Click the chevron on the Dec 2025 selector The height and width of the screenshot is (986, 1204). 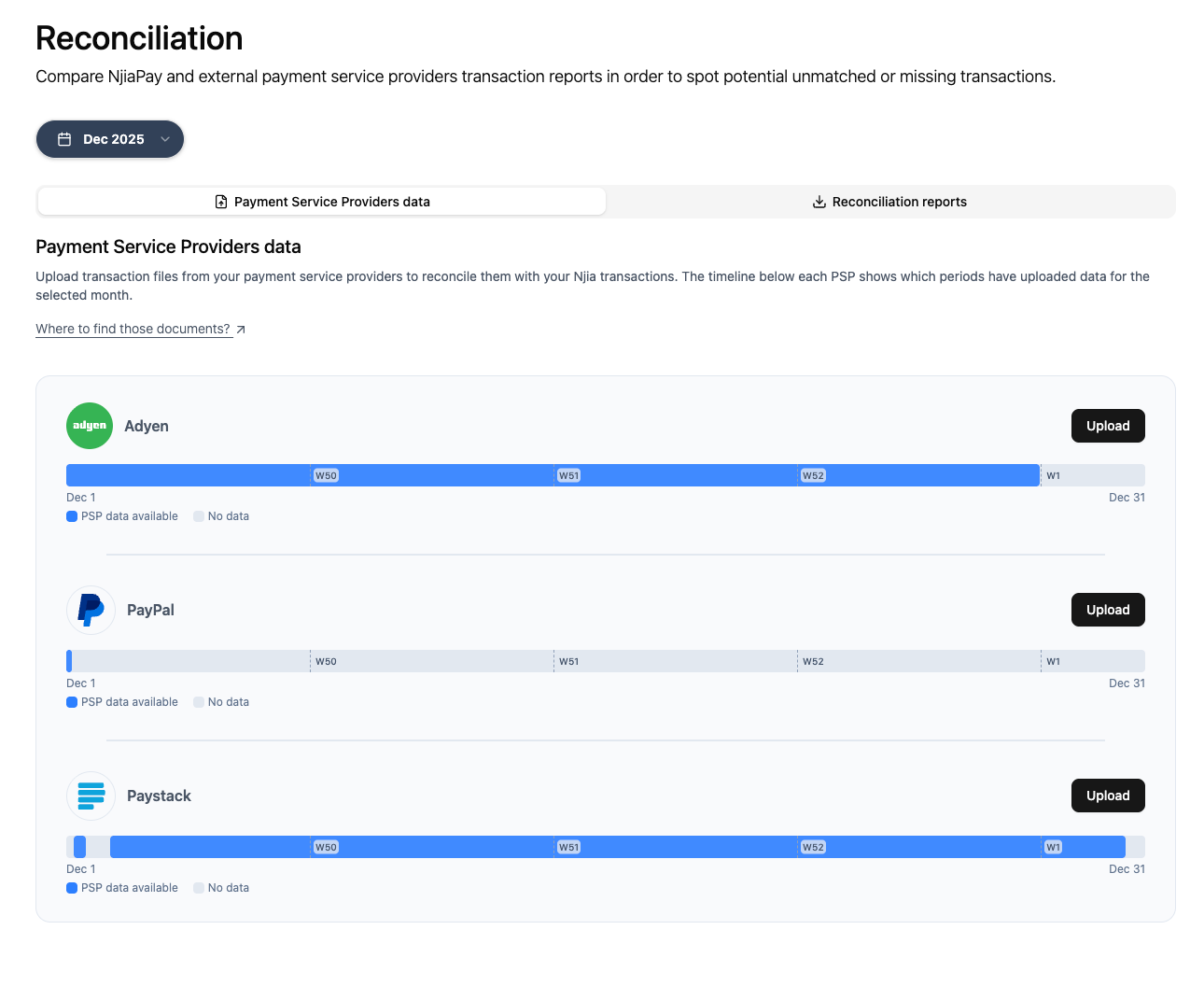pyautogui.click(x=166, y=138)
